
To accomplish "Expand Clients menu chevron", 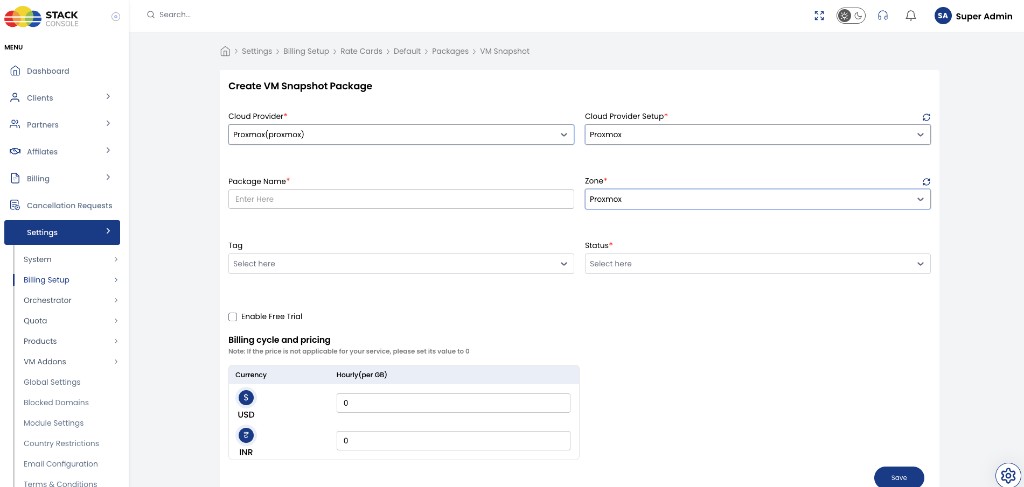I will point(108,97).
